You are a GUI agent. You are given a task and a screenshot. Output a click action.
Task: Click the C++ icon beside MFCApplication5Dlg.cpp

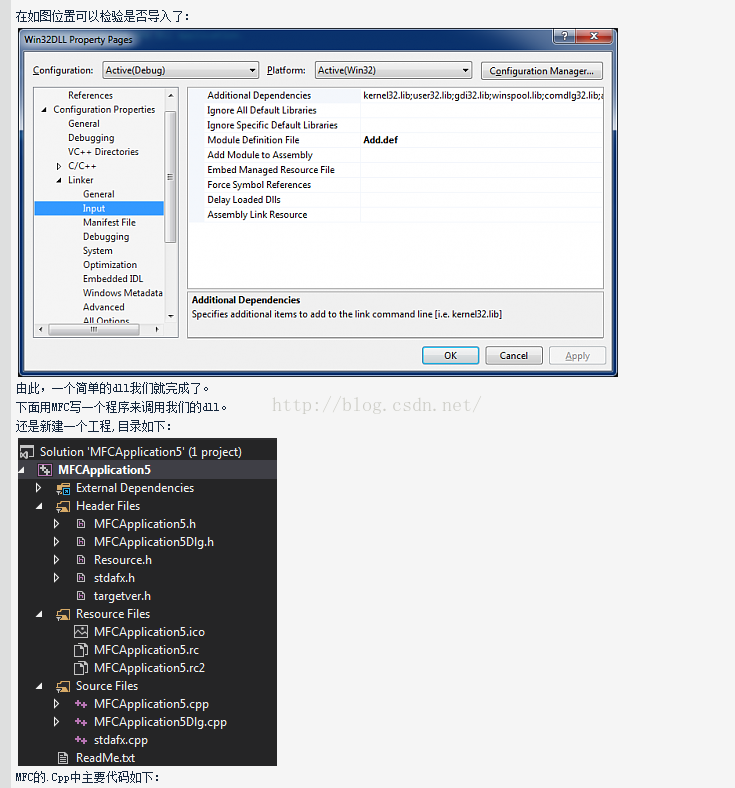tap(81, 722)
